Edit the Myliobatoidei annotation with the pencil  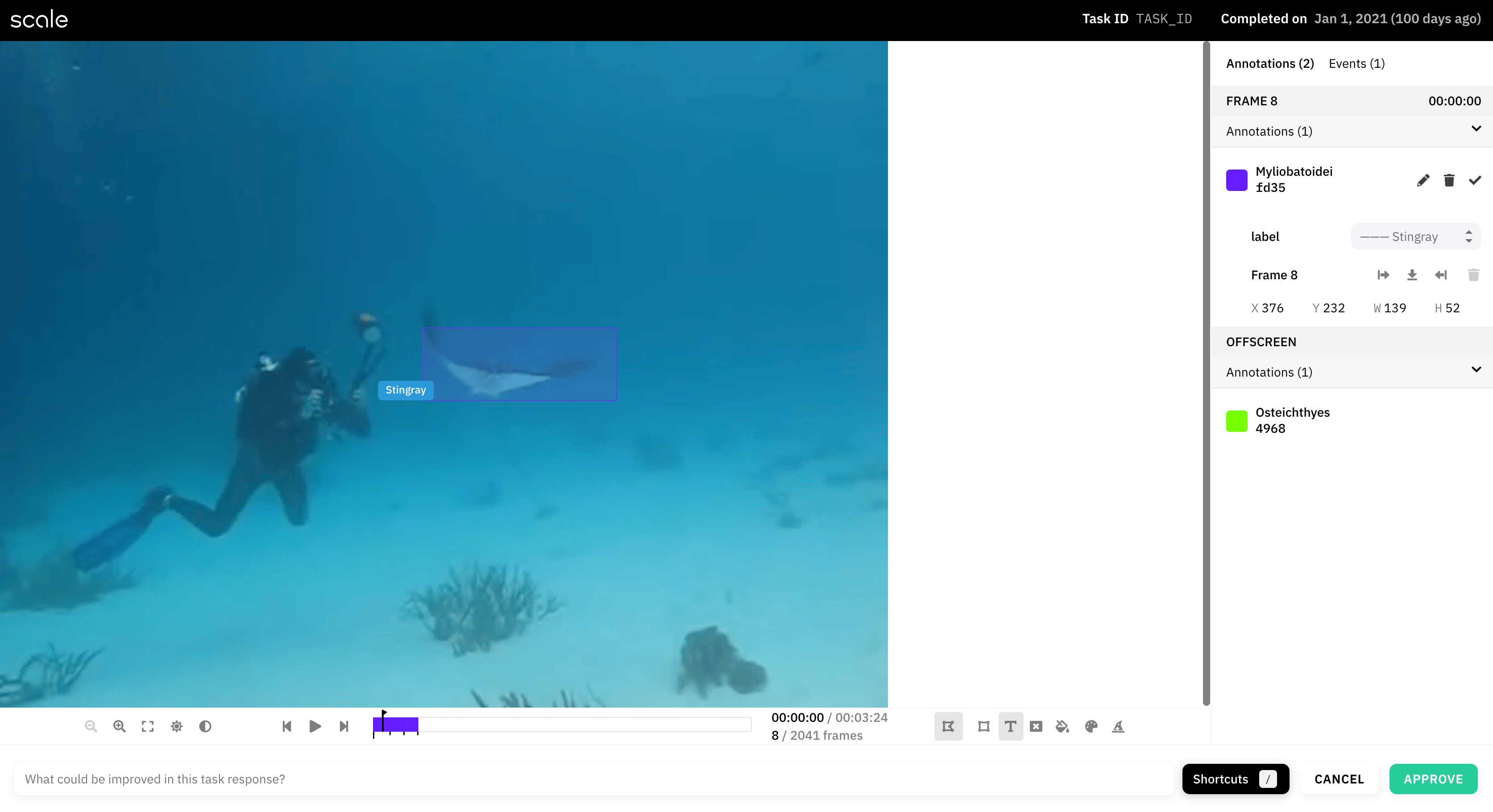1423,180
